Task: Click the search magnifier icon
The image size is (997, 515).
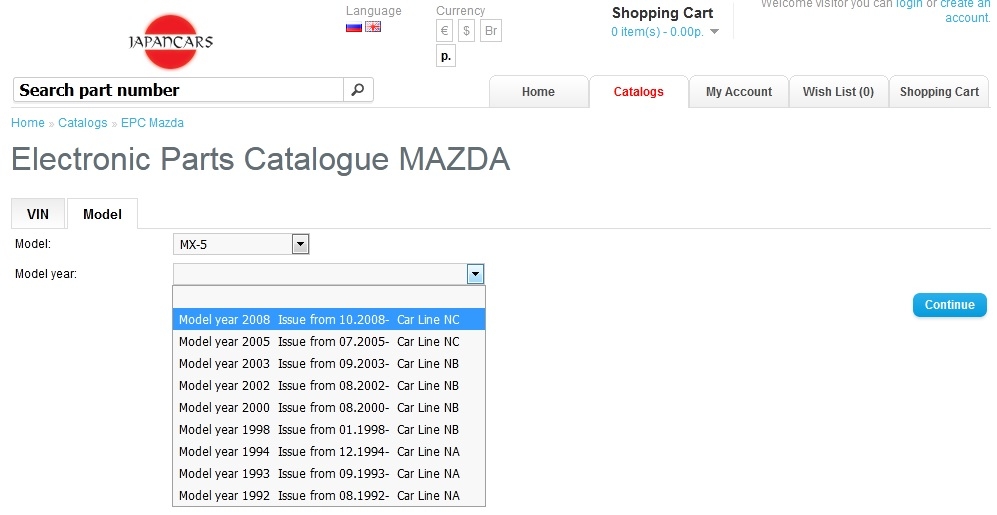Action: 358,90
